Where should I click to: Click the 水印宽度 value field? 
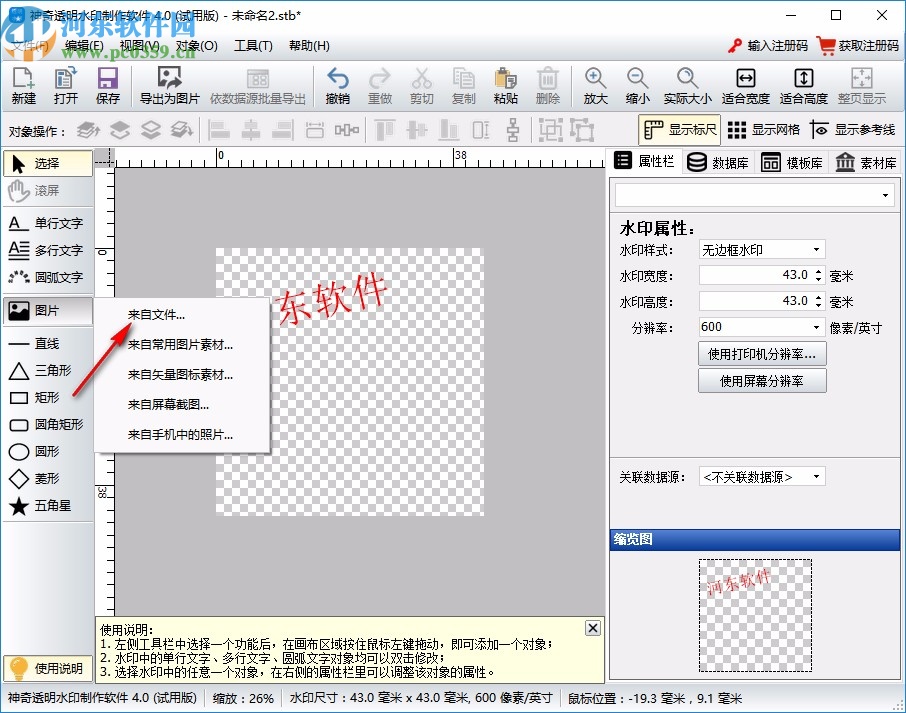point(755,275)
